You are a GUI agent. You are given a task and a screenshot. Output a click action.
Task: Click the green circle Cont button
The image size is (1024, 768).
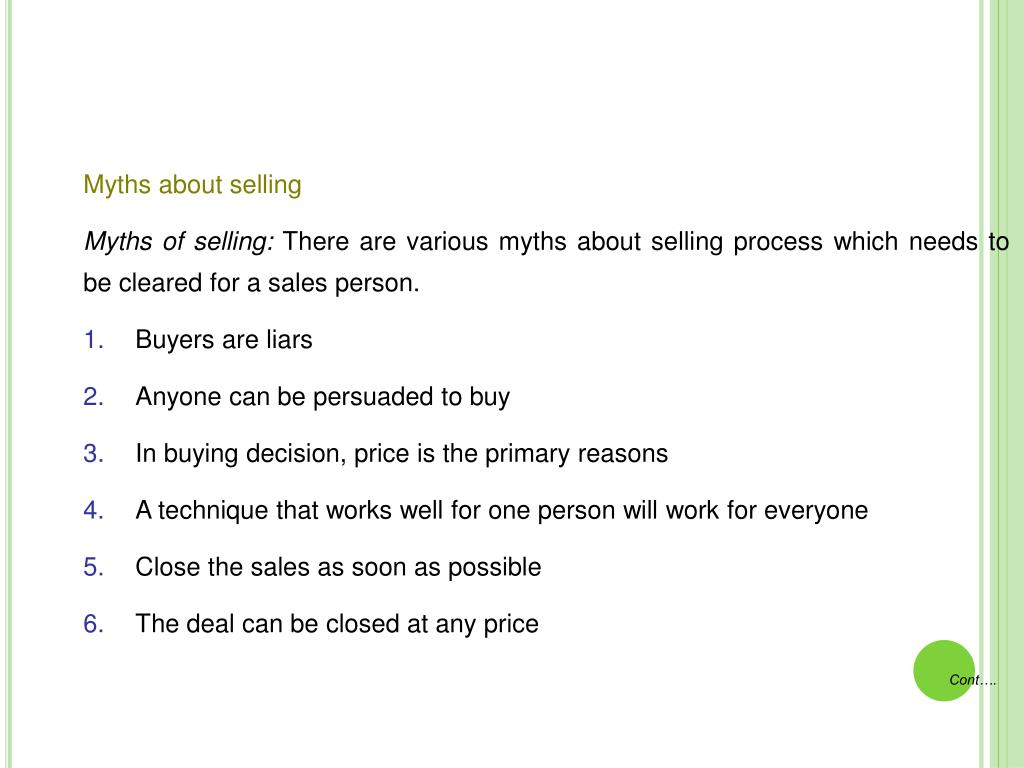coord(944,671)
